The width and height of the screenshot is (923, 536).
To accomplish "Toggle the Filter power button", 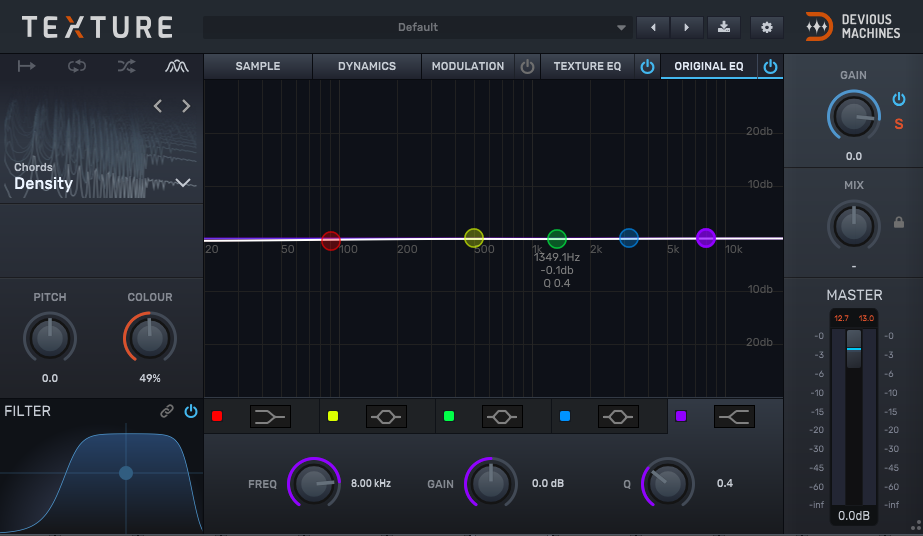I will tap(191, 411).
